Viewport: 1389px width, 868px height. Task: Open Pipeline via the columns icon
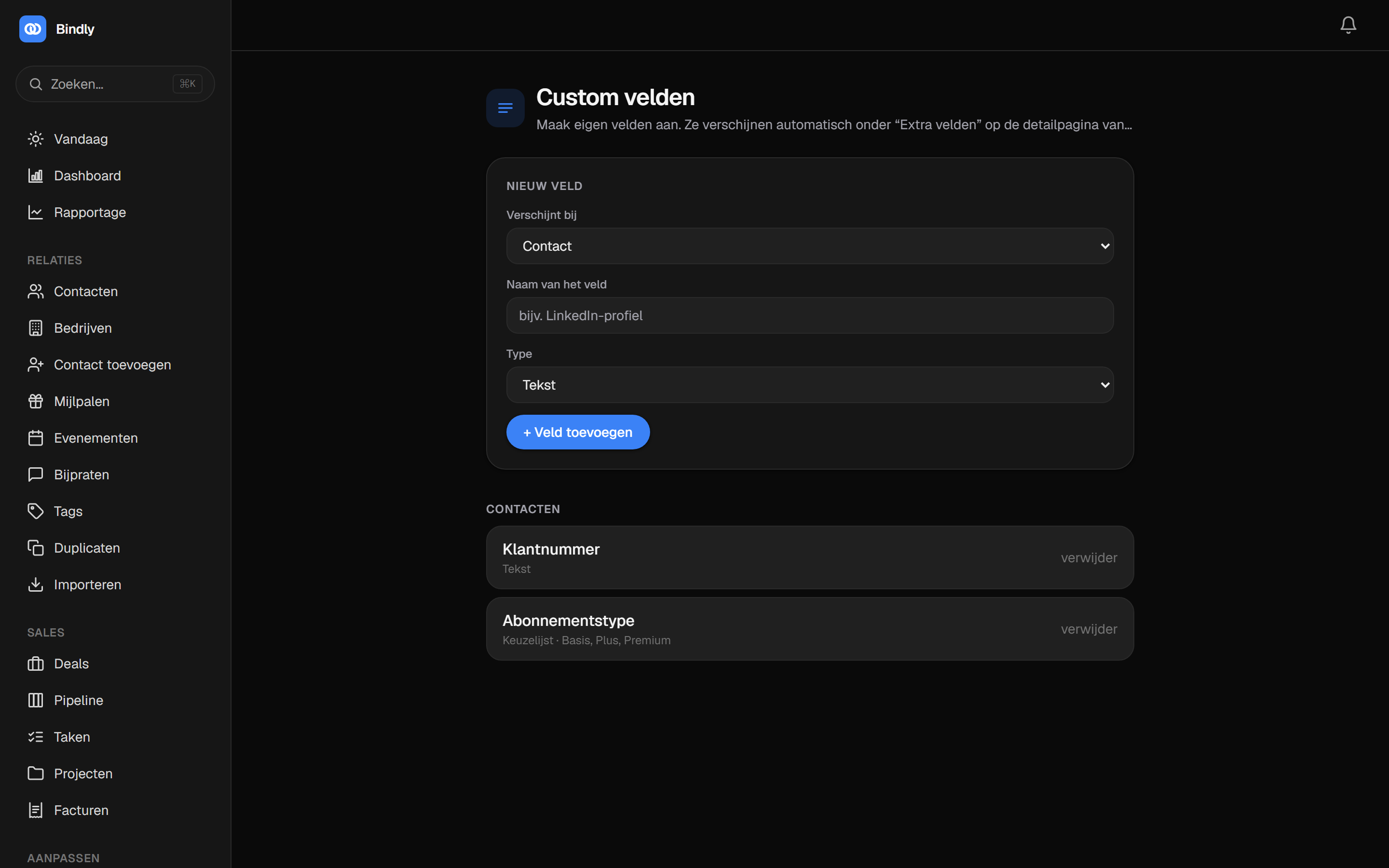point(36,700)
